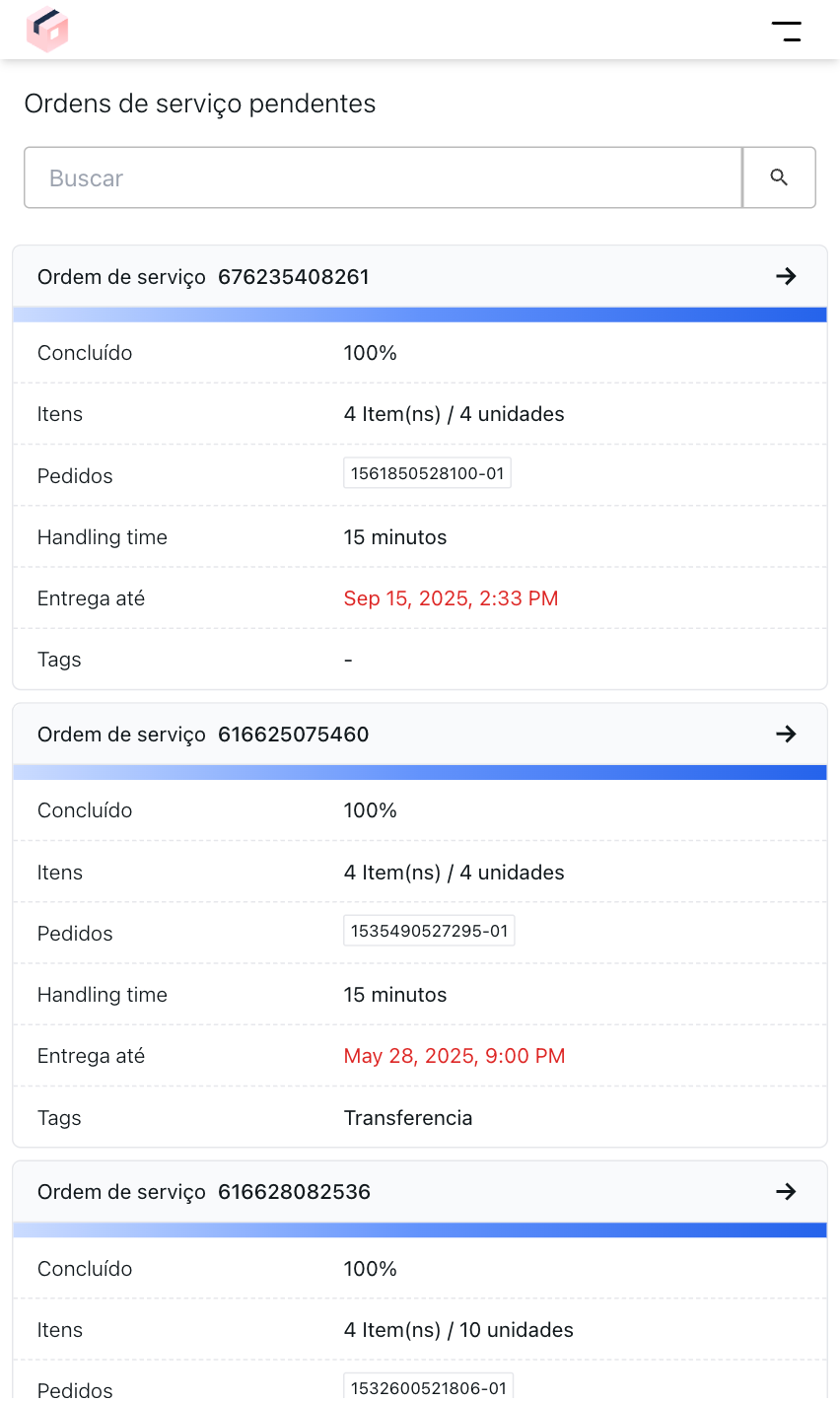Click the red date 'Sep 15, 2025, 2:33 PM'

click(451, 598)
